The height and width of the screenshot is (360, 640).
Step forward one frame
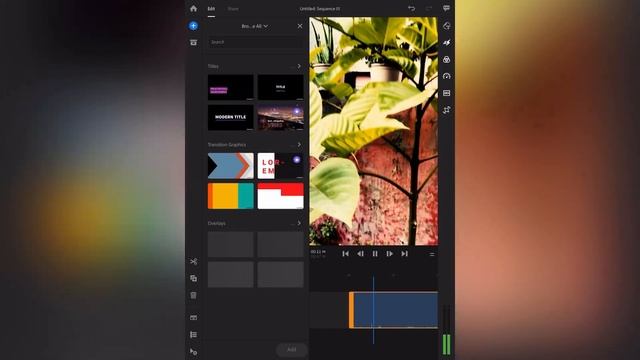click(x=389, y=253)
